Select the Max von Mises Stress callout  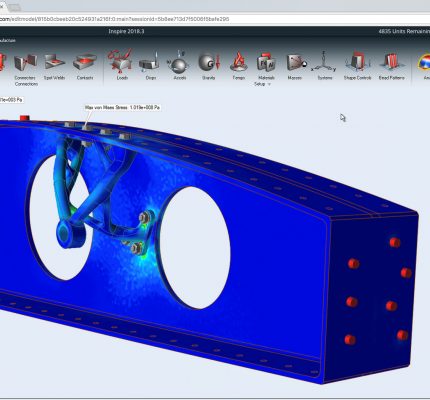122,108
